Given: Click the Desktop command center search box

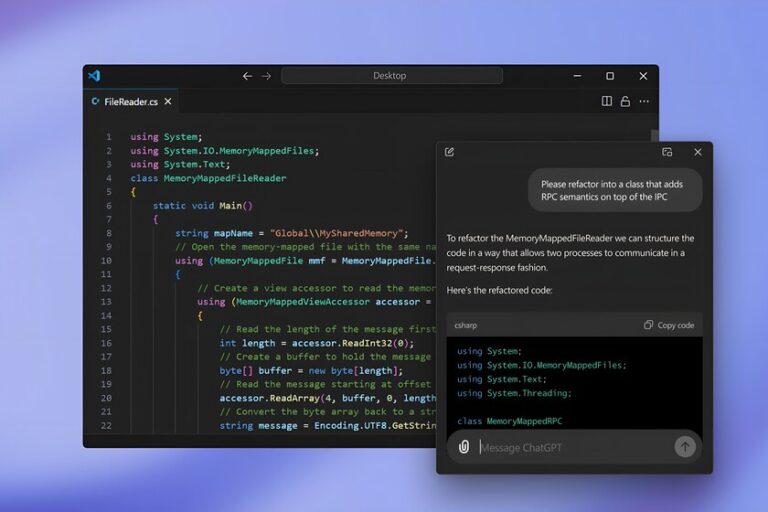Looking at the screenshot, I should [389, 76].
